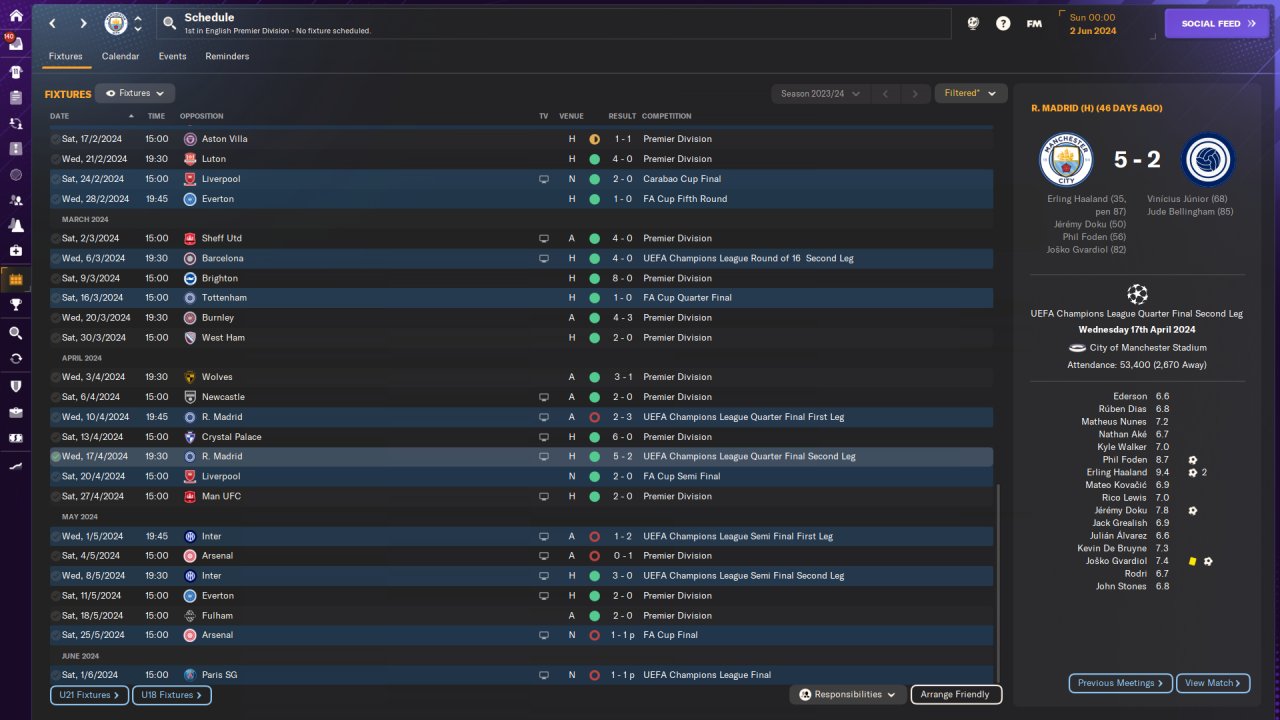This screenshot has height=720, width=1280.
Task: Click the Opposition column header
Action: pos(202,116)
